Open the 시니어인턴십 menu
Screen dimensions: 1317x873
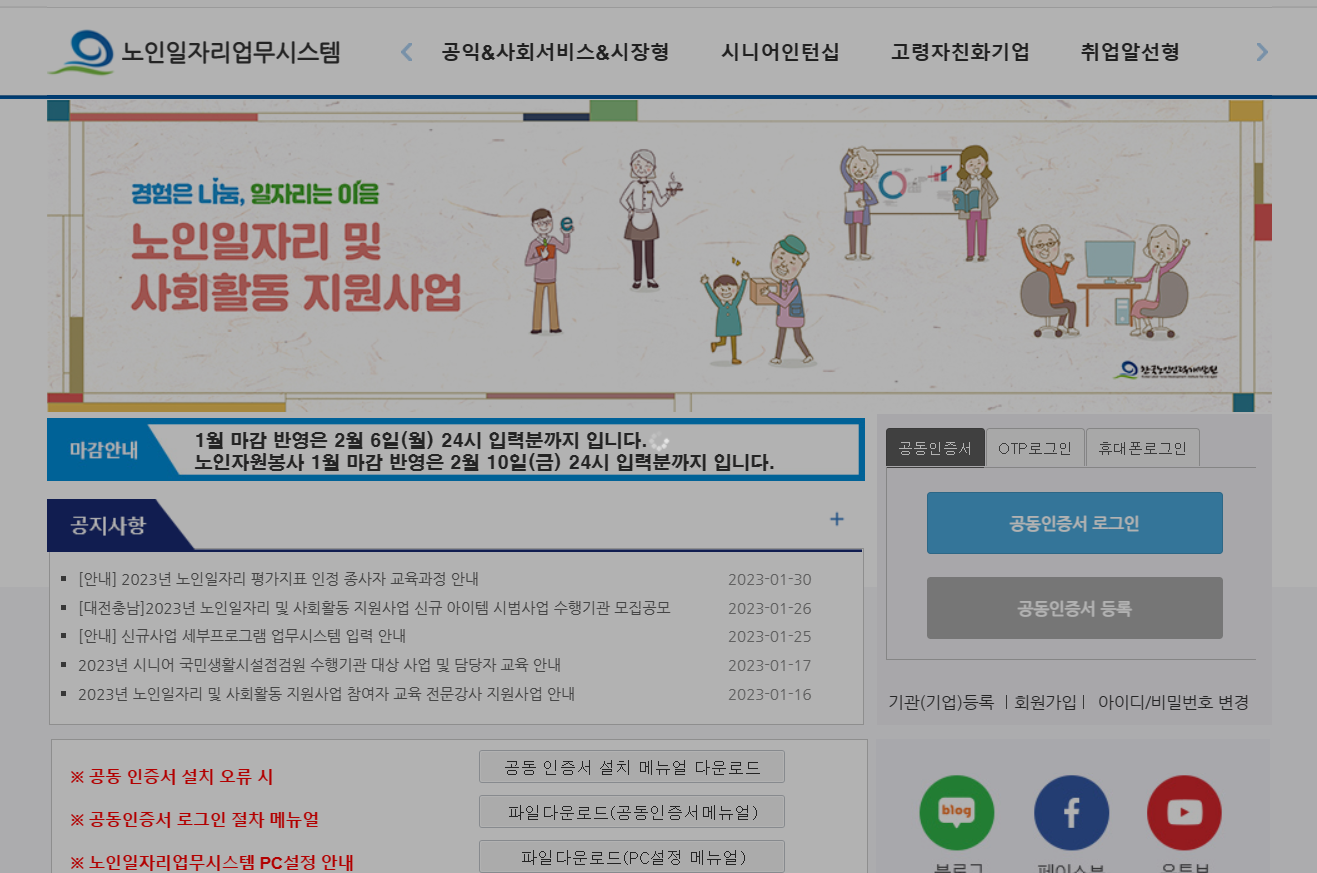[x=779, y=51]
